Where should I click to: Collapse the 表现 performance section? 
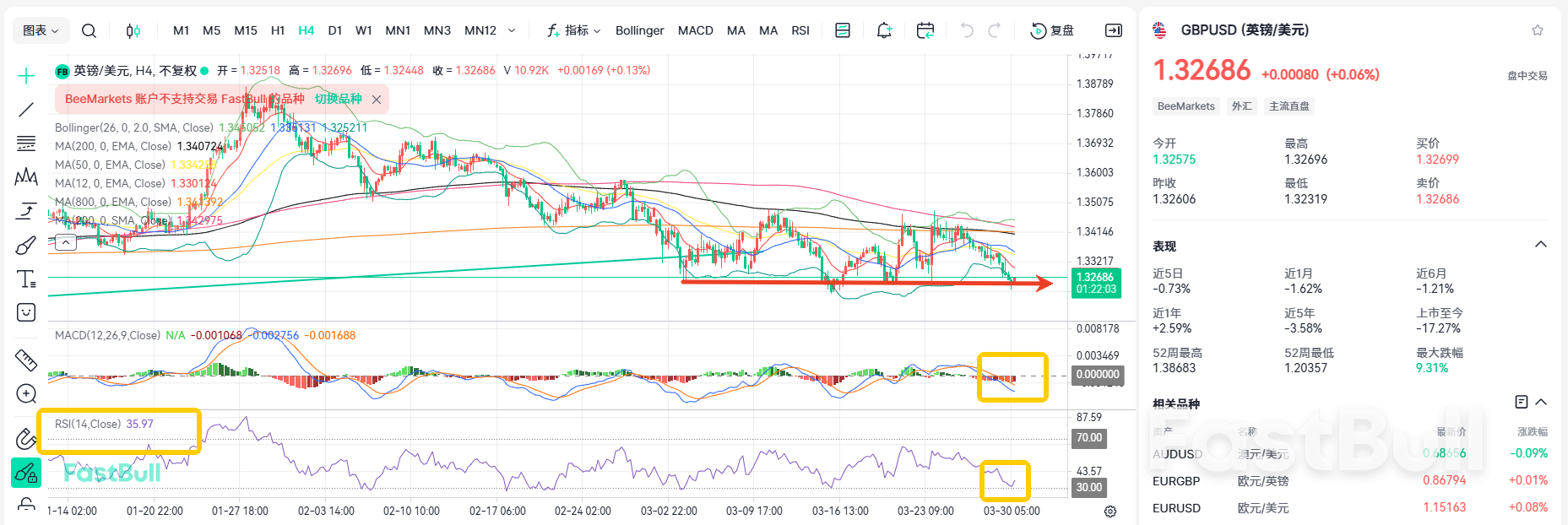[1541, 245]
